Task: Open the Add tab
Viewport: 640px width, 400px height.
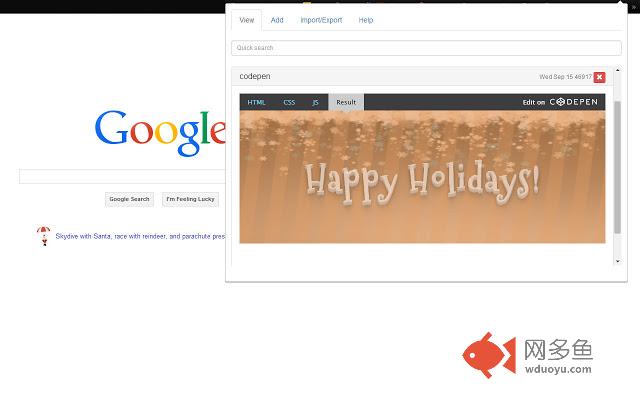Action: pyautogui.click(x=277, y=20)
